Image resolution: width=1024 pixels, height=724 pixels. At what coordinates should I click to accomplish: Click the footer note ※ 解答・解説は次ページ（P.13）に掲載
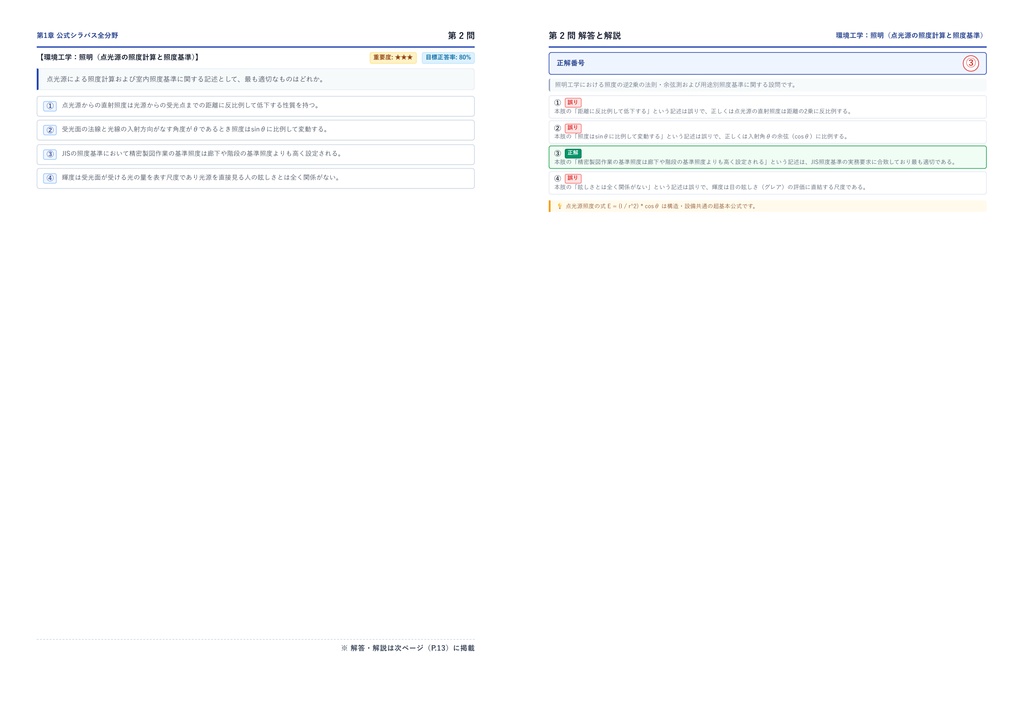pyautogui.click(x=408, y=648)
